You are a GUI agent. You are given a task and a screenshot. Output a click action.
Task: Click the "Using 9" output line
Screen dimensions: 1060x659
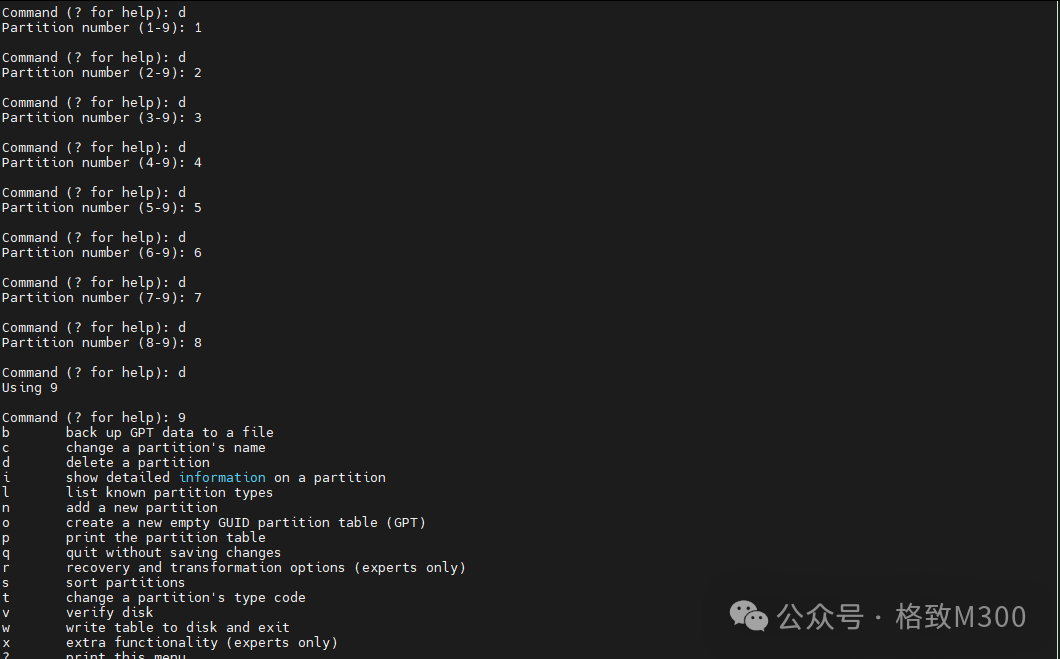[x=30, y=387]
